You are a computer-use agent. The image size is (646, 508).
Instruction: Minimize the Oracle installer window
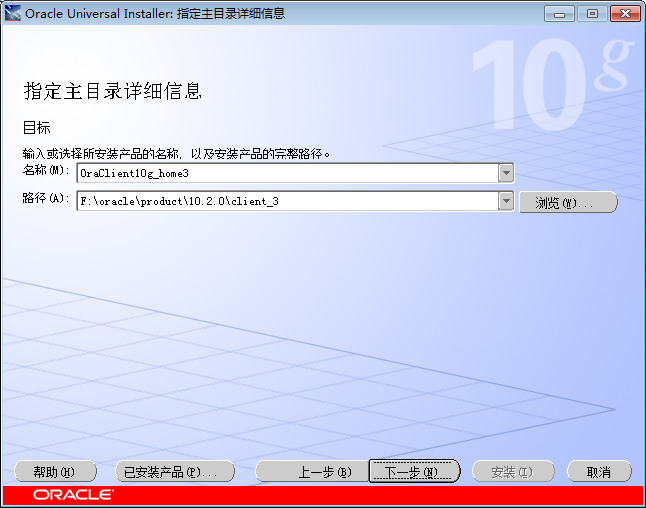click(x=559, y=14)
